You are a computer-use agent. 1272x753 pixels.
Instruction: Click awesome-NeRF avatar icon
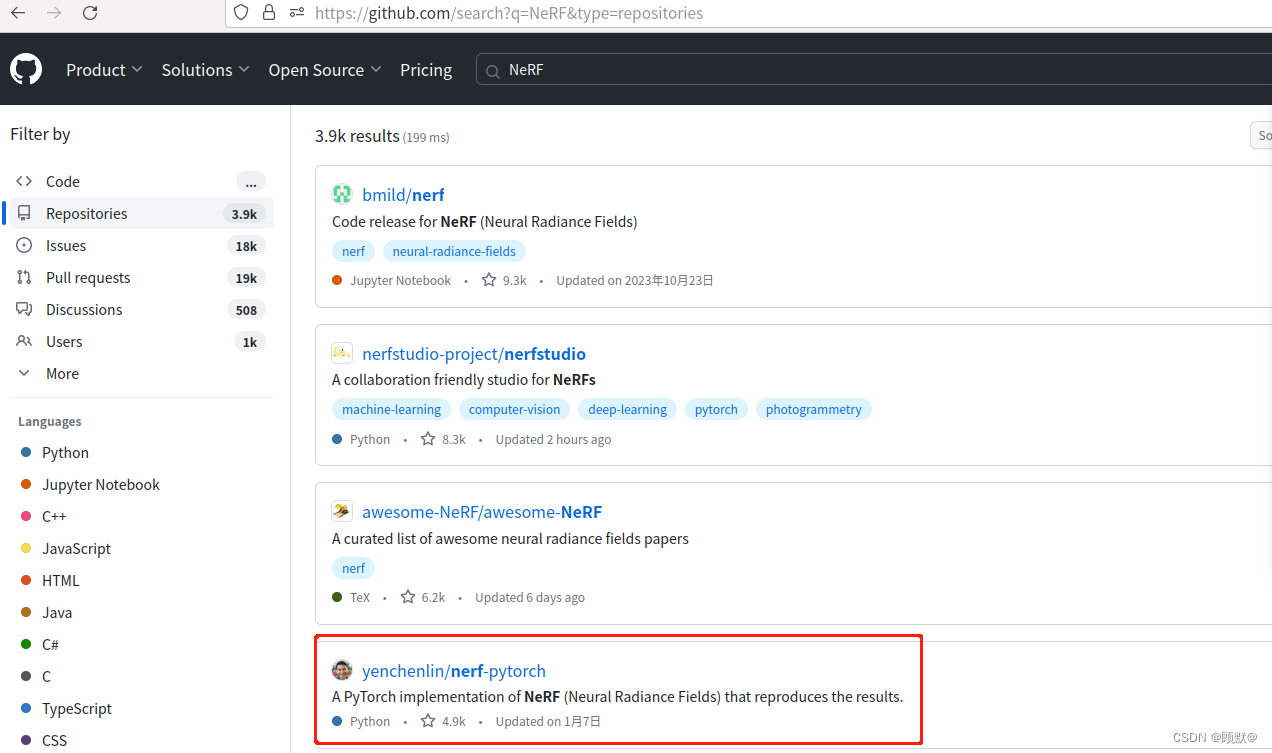pos(342,511)
